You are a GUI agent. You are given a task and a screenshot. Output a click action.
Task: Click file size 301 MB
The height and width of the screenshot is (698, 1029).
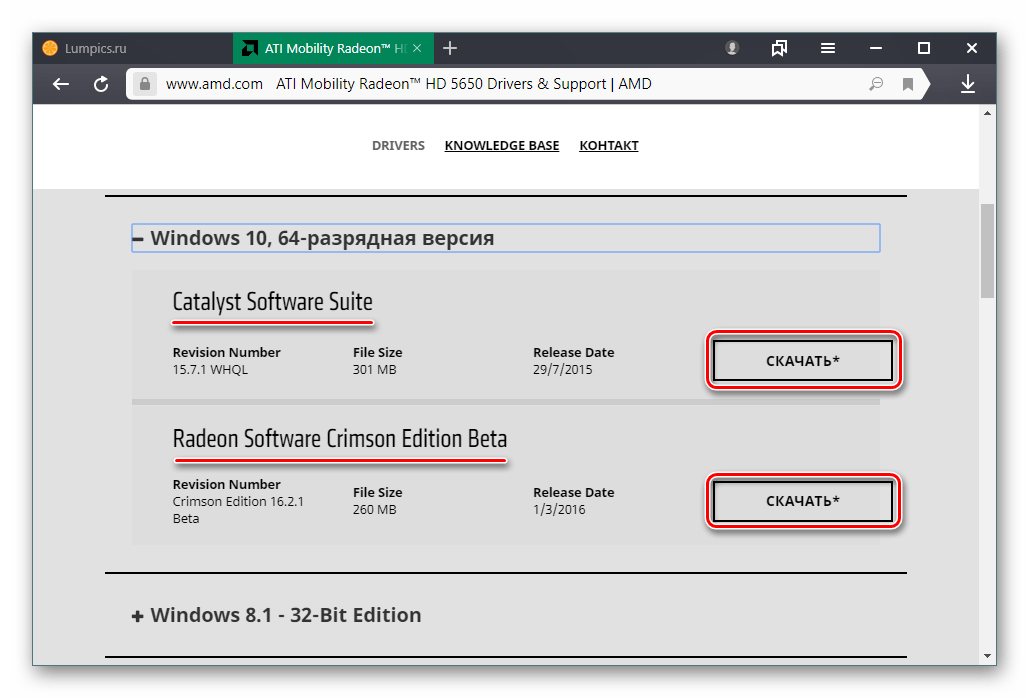point(375,370)
